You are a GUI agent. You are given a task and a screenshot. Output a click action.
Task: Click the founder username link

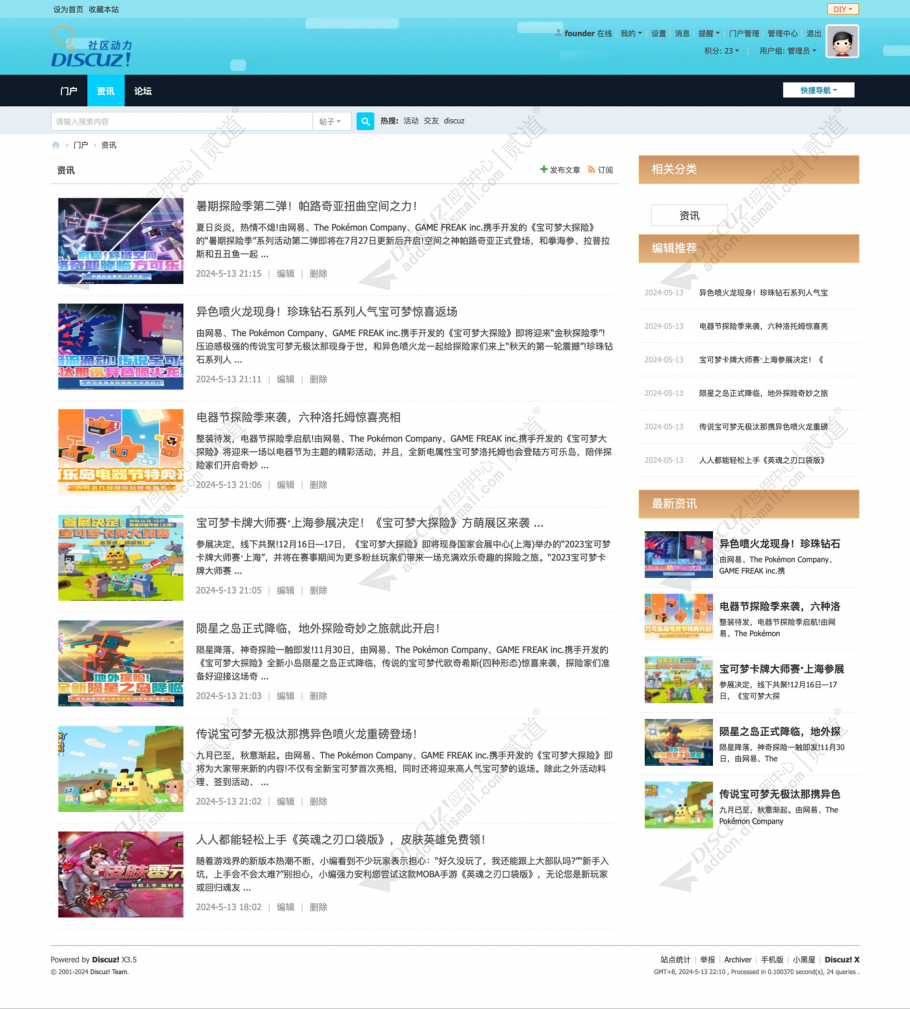(x=579, y=33)
